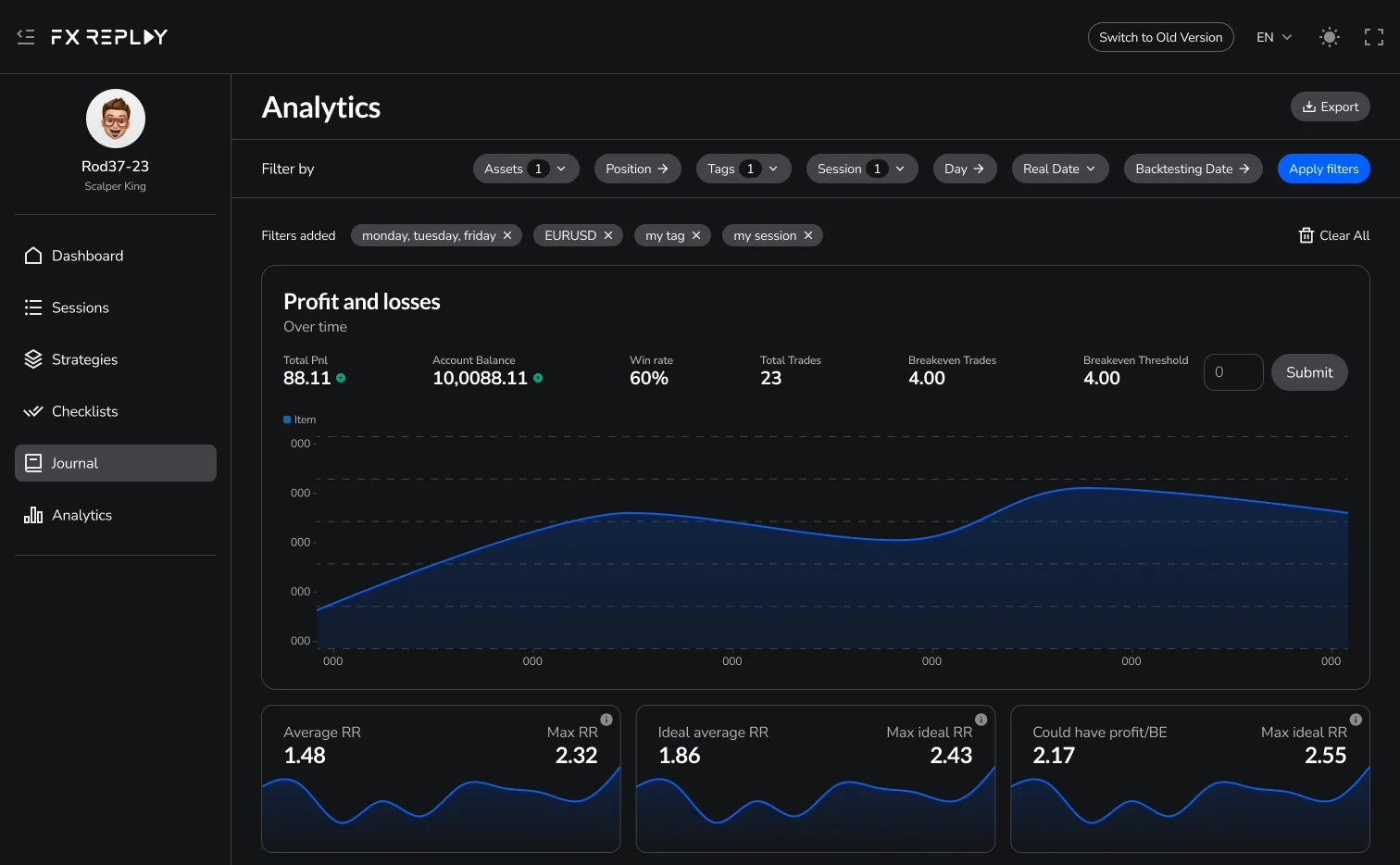Click the Total Trades value 23

point(771,378)
